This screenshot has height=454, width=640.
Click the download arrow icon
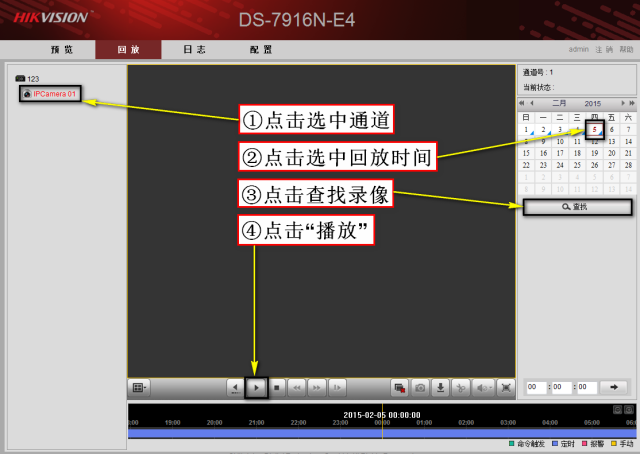click(x=440, y=387)
